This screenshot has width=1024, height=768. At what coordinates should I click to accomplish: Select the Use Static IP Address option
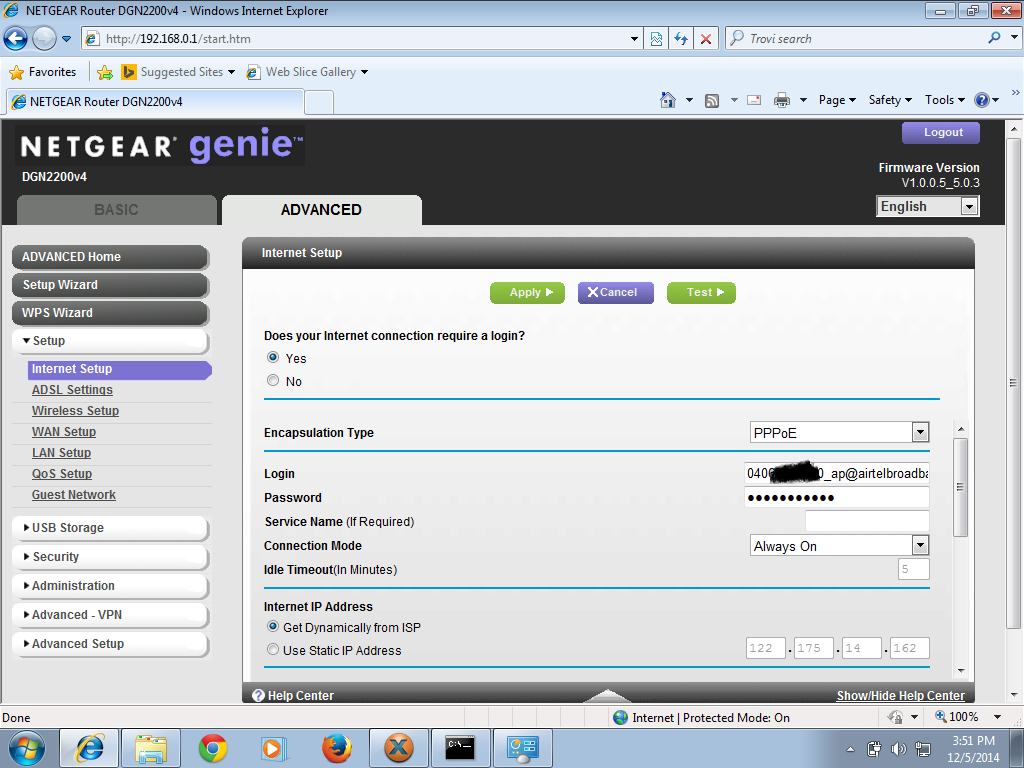(273, 648)
